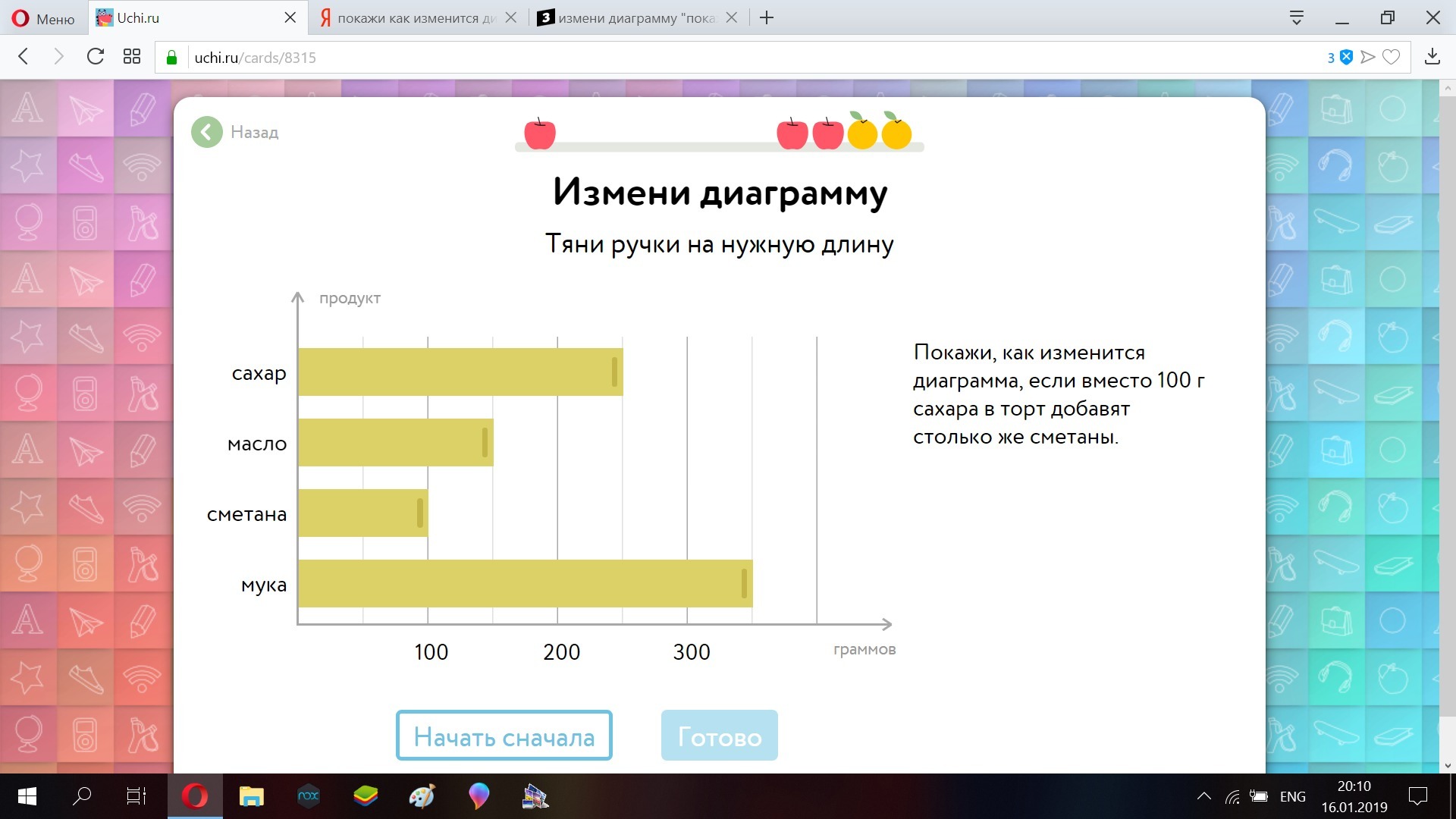The image size is (1456, 819).
Task: Click the new tab plus button
Action: point(767,17)
